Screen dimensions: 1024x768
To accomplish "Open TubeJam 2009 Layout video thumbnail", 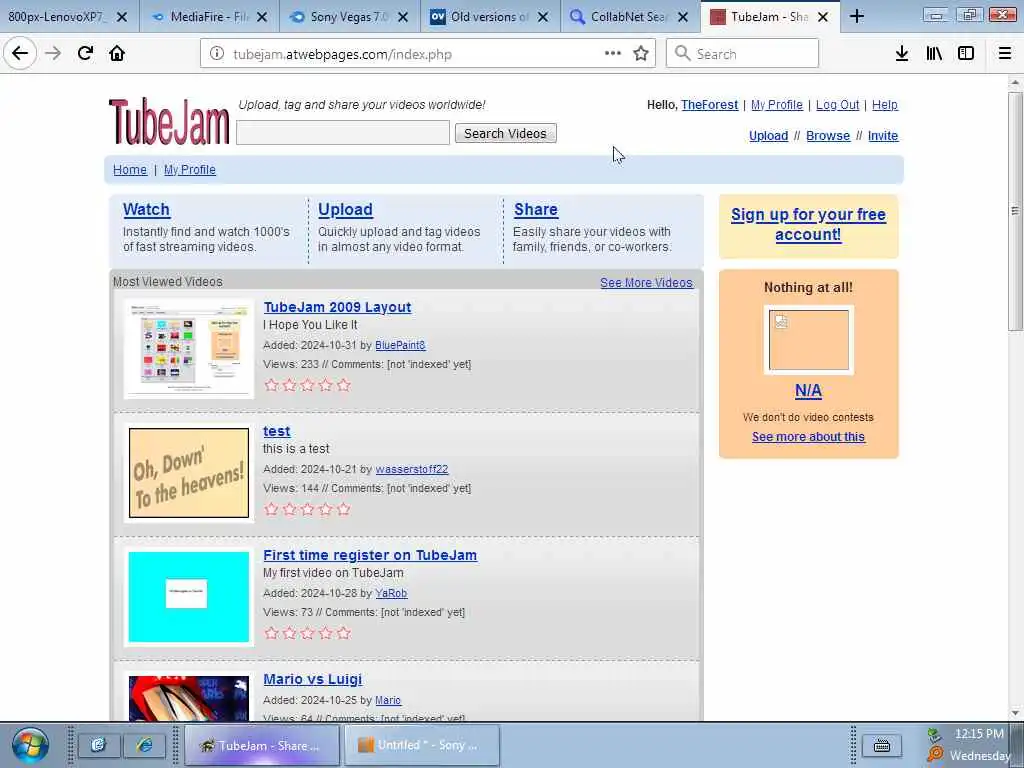I will pyautogui.click(x=189, y=349).
